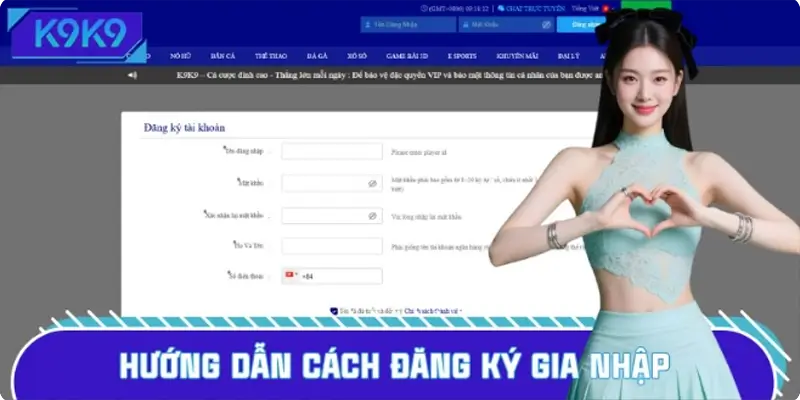Click the 'Please enter player id' hint

[x=419, y=152]
